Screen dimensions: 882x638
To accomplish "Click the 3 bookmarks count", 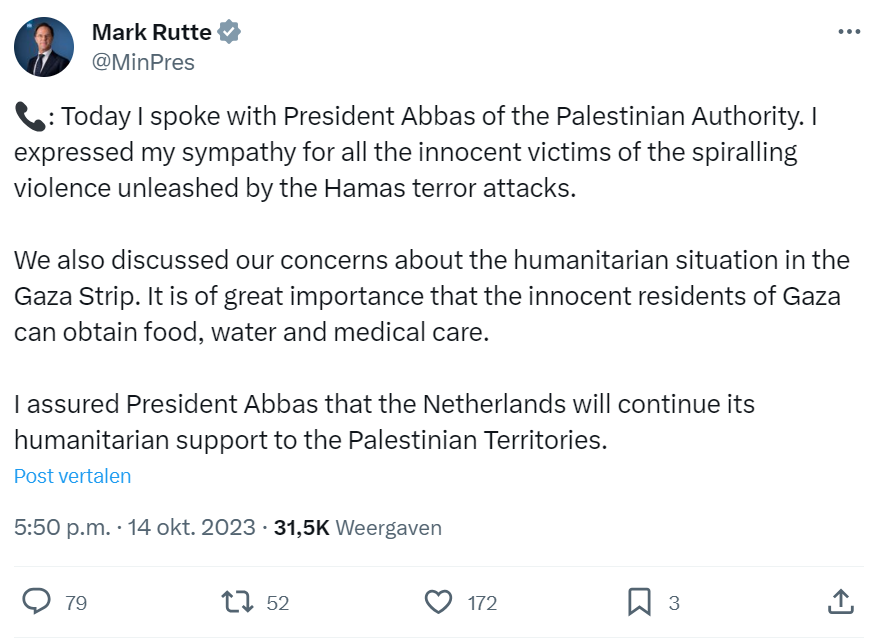I will click(674, 603).
